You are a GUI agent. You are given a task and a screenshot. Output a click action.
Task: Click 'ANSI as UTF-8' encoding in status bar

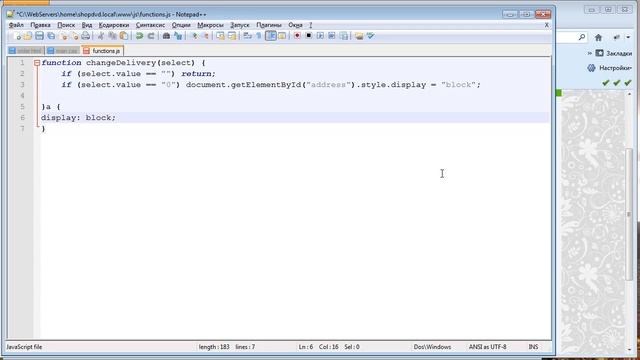tap(487, 347)
